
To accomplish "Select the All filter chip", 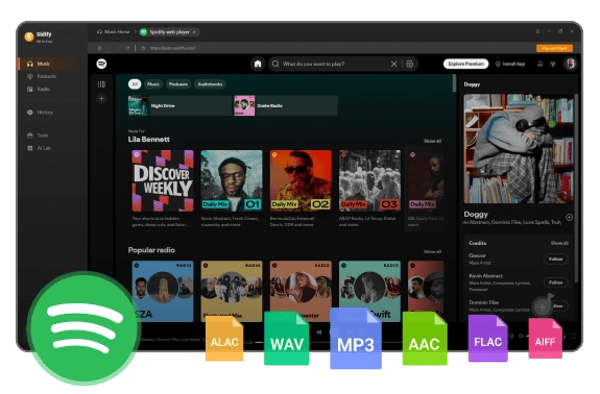I will pyautogui.click(x=134, y=84).
